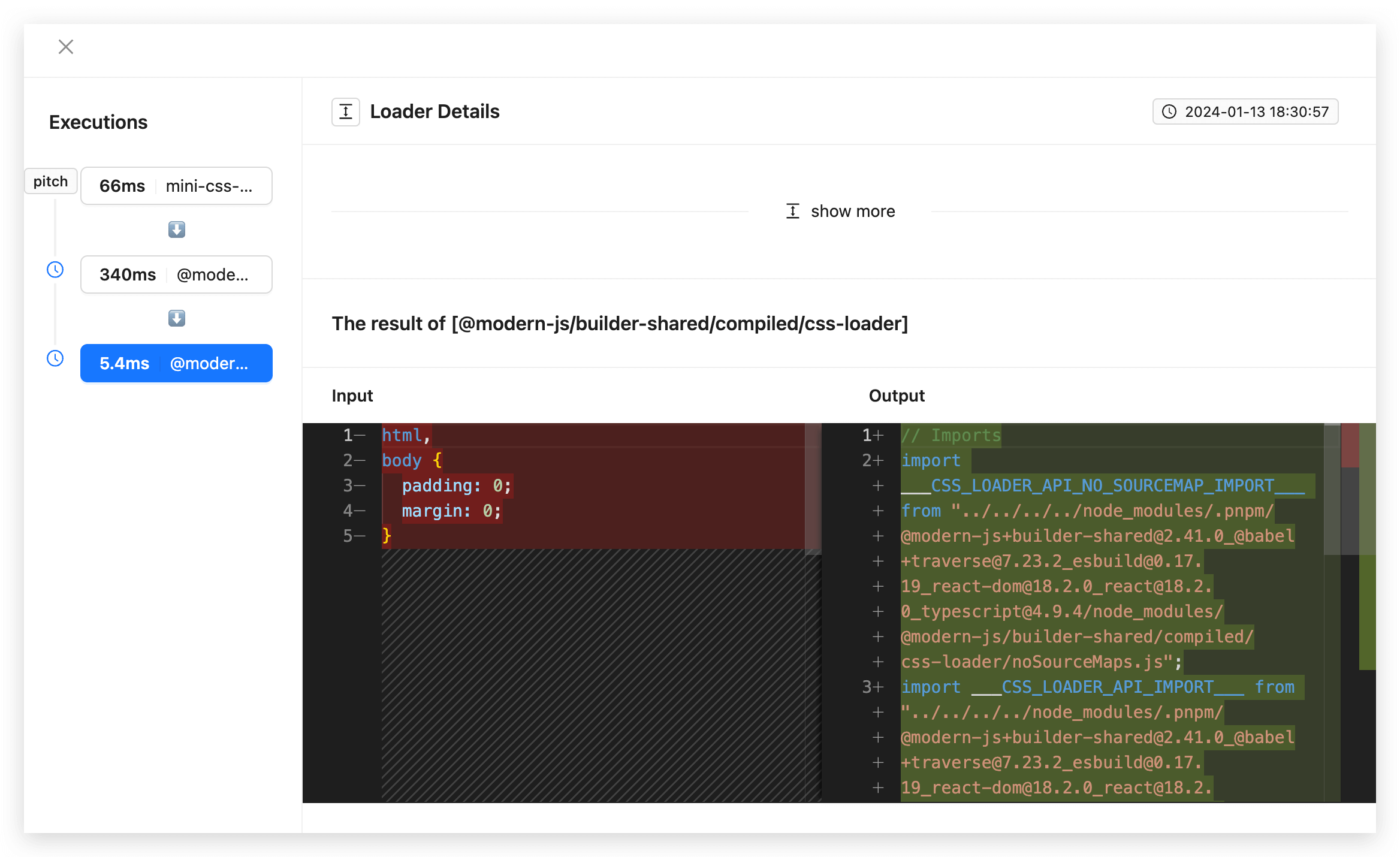Select the 5.4ms @moder... execution
Screen dimensions: 1400x857
click(x=176, y=363)
